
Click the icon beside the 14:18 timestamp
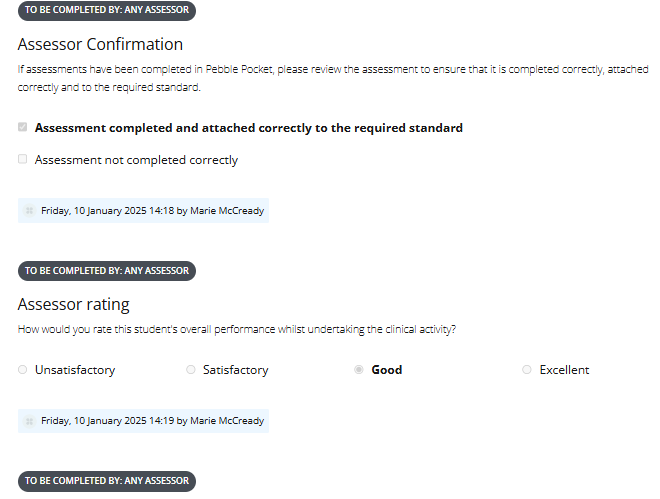pyautogui.click(x=29, y=210)
